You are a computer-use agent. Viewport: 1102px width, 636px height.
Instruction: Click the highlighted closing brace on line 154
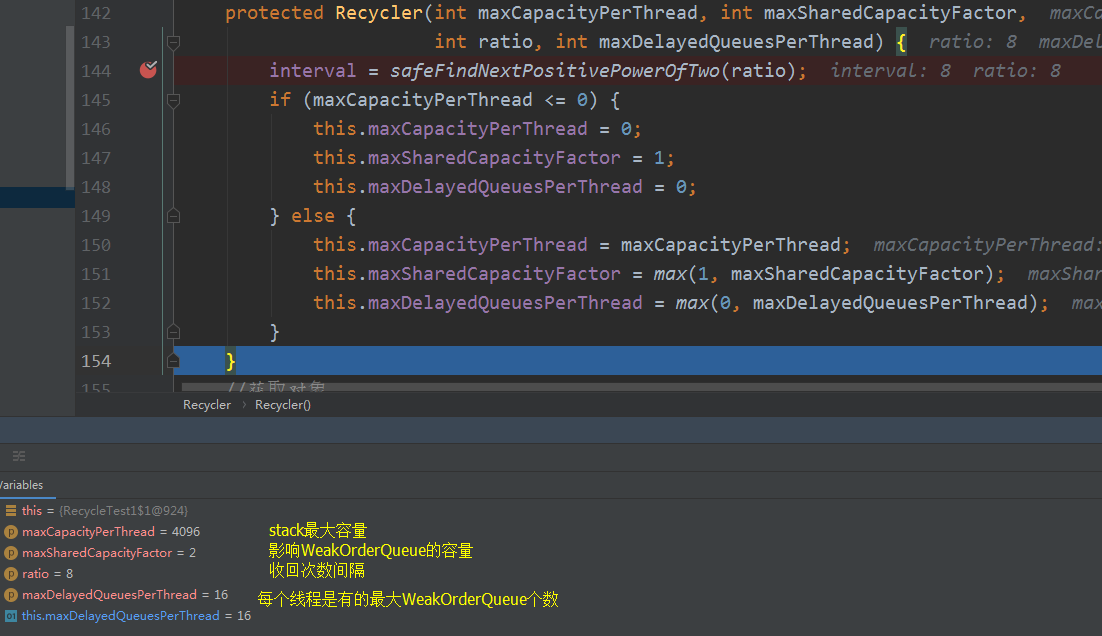point(231,361)
